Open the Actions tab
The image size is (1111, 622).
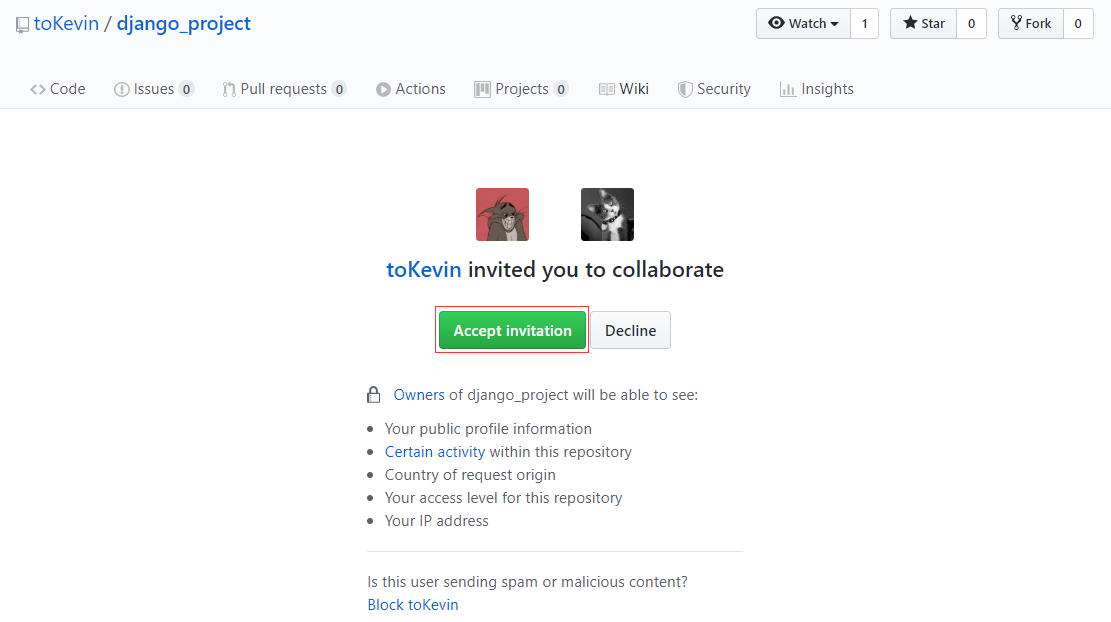tap(411, 89)
